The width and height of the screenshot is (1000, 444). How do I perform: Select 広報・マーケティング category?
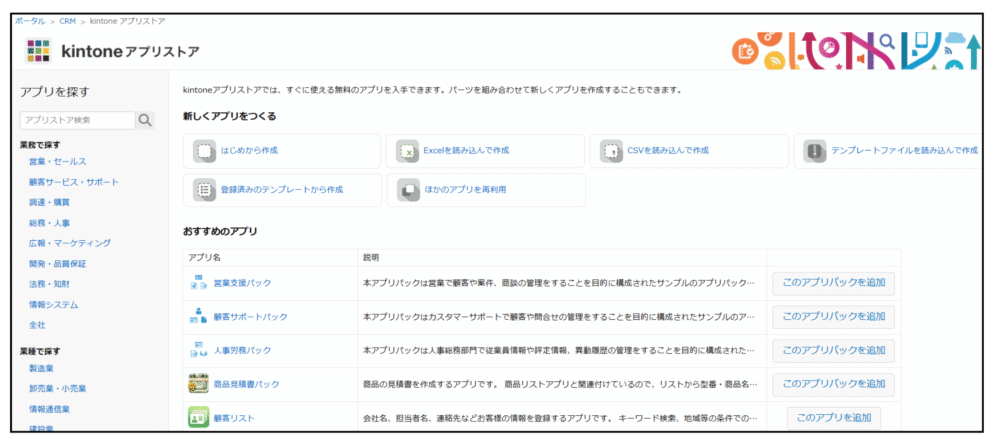pyautogui.click(x=70, y=243)
